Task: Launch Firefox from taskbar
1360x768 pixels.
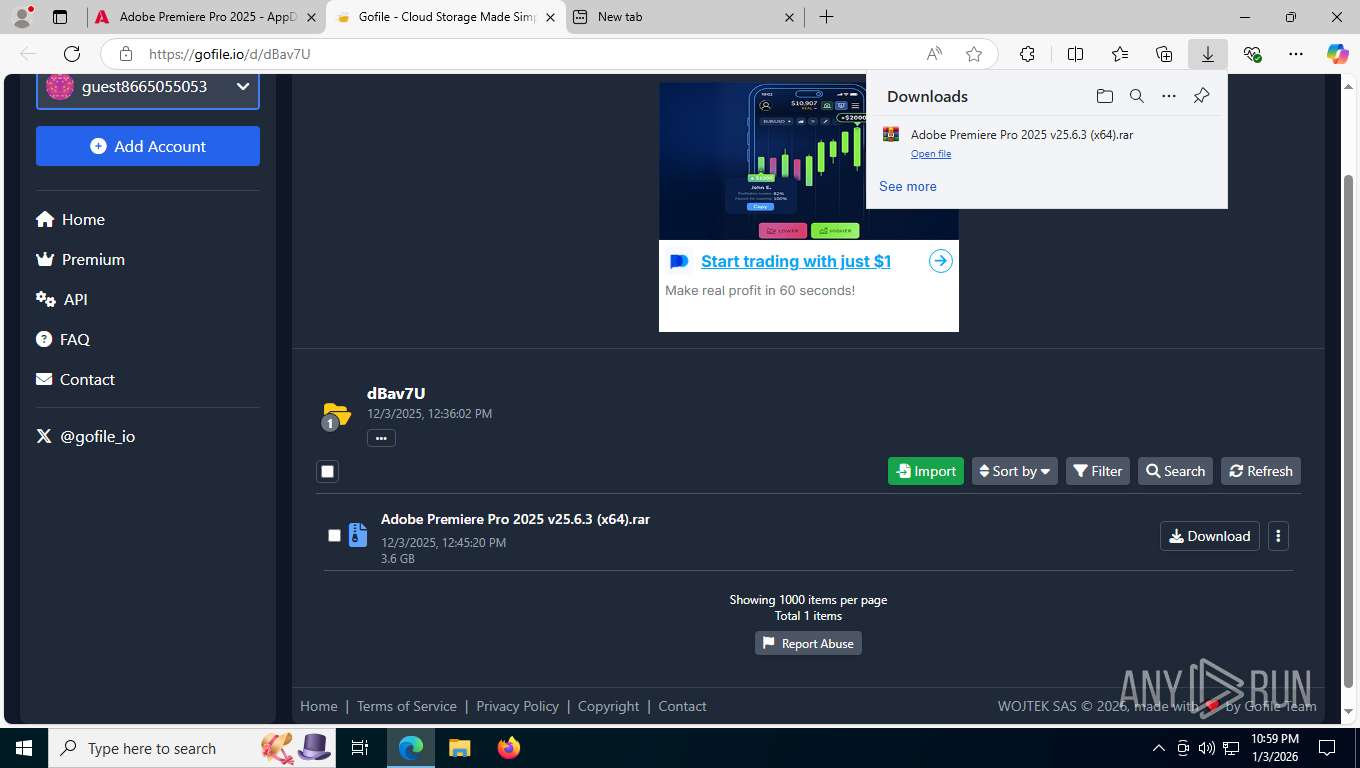Action: click(509, 748)
